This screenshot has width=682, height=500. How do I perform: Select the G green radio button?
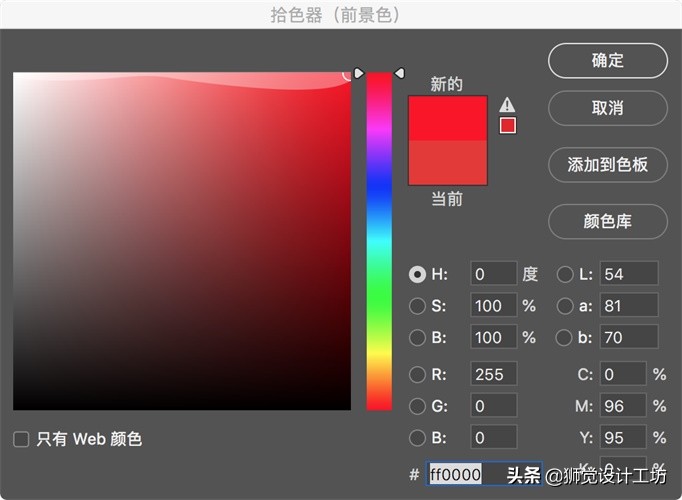418,406
